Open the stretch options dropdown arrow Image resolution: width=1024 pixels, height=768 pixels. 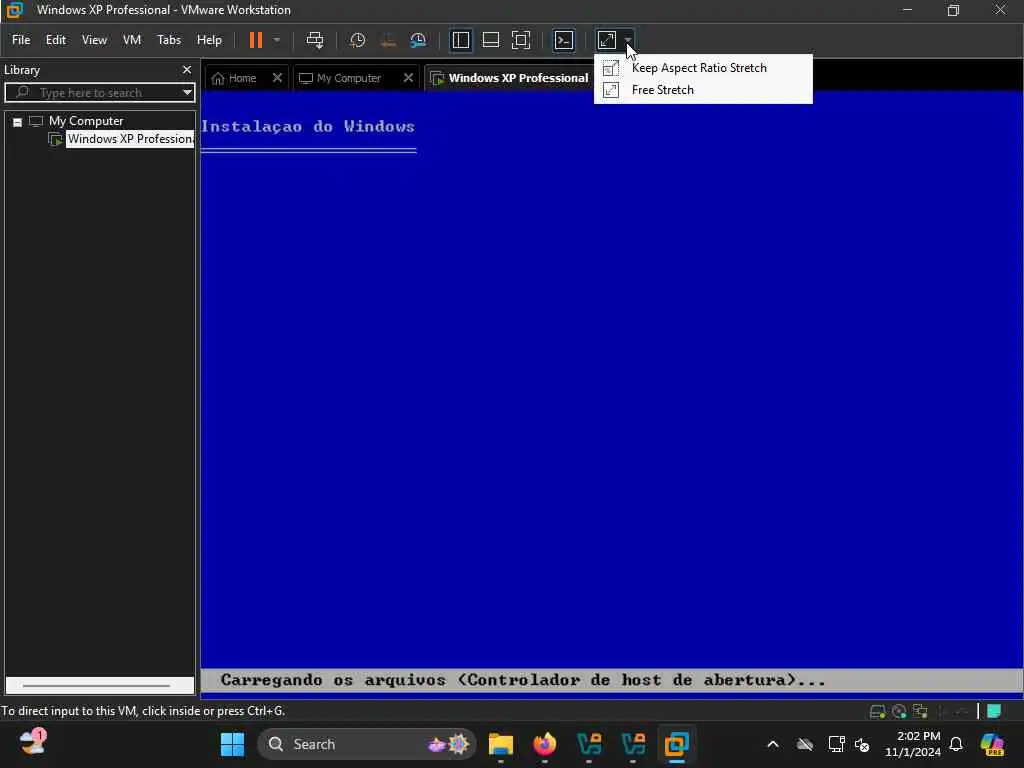coord(628,40)
